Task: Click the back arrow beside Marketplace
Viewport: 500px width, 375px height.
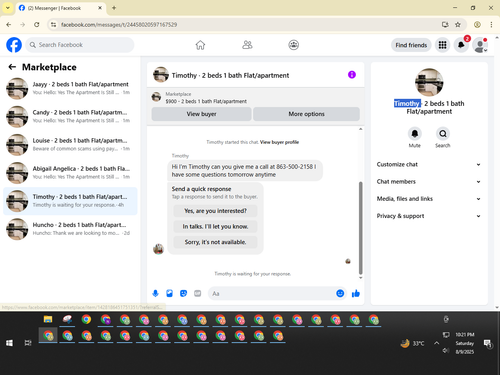Action: click(12, 67)
